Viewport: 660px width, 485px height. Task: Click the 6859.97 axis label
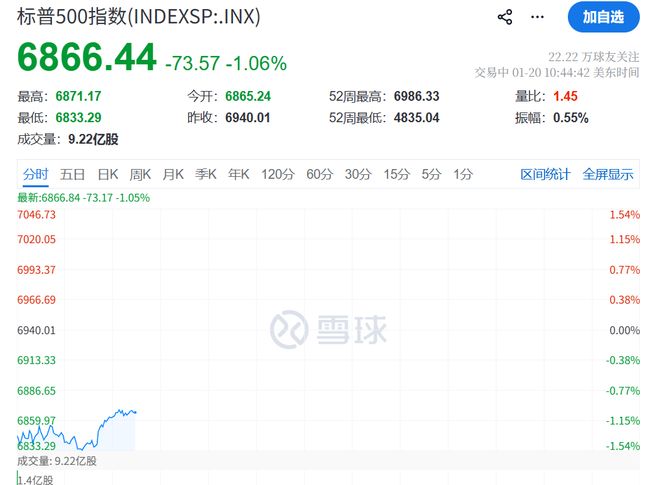(36, 421)
